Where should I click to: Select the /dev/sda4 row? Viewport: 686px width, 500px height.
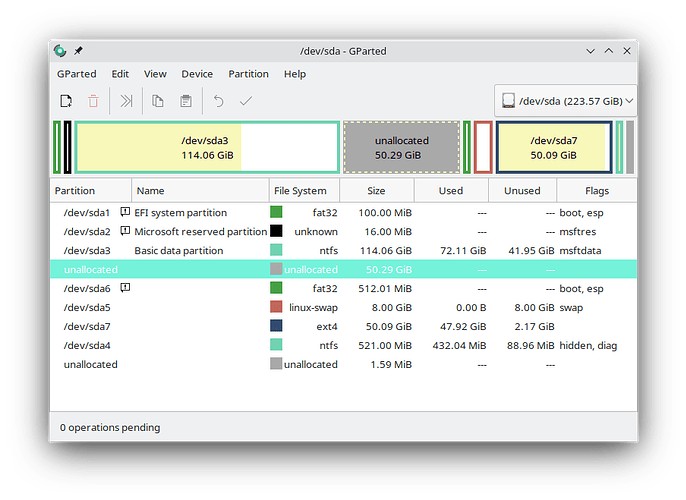coord(343,346)
